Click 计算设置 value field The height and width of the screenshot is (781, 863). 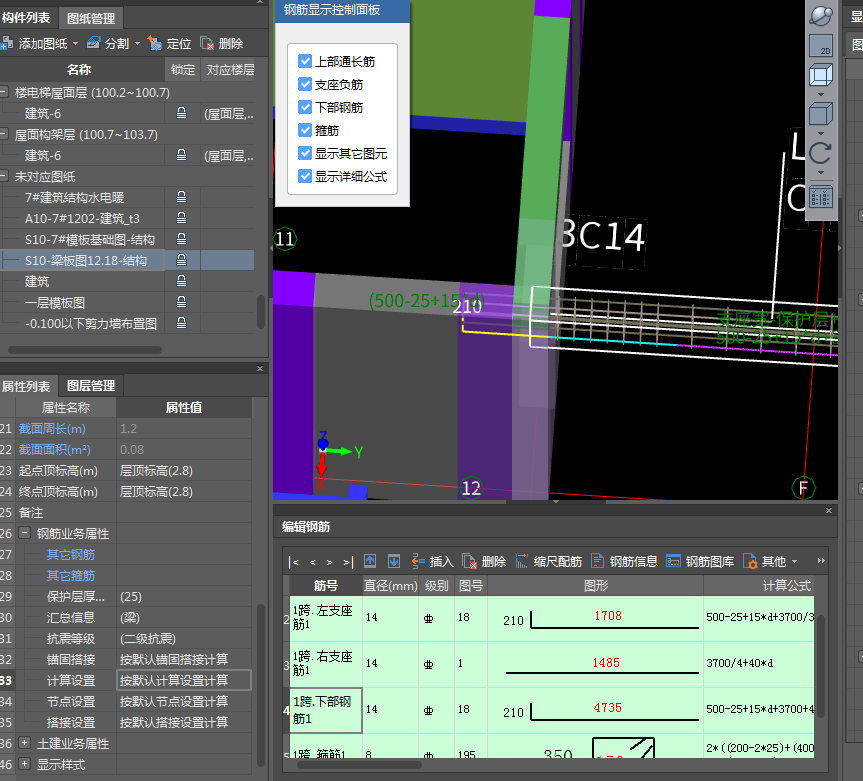click(184, 680)
